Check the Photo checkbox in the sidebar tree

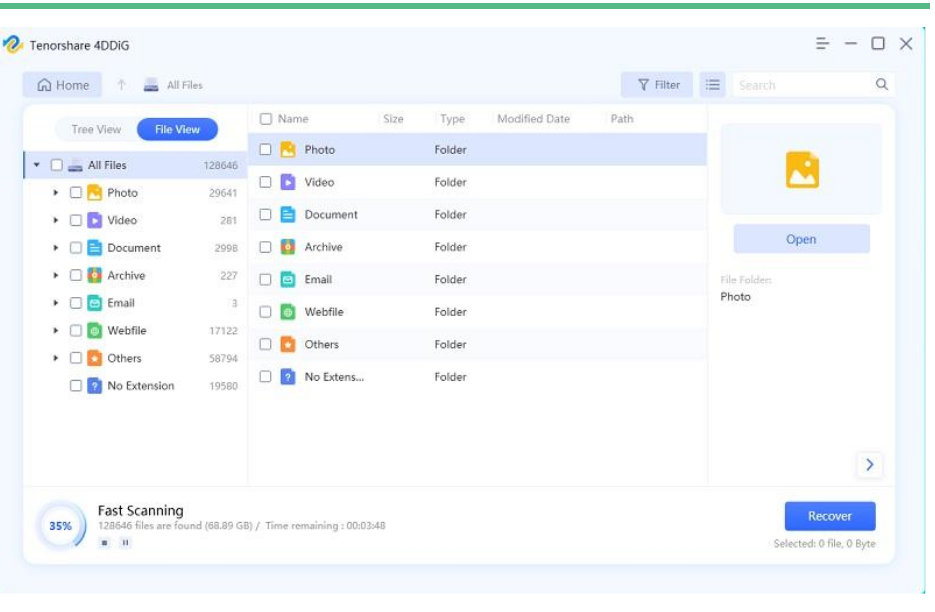[76, 193]
